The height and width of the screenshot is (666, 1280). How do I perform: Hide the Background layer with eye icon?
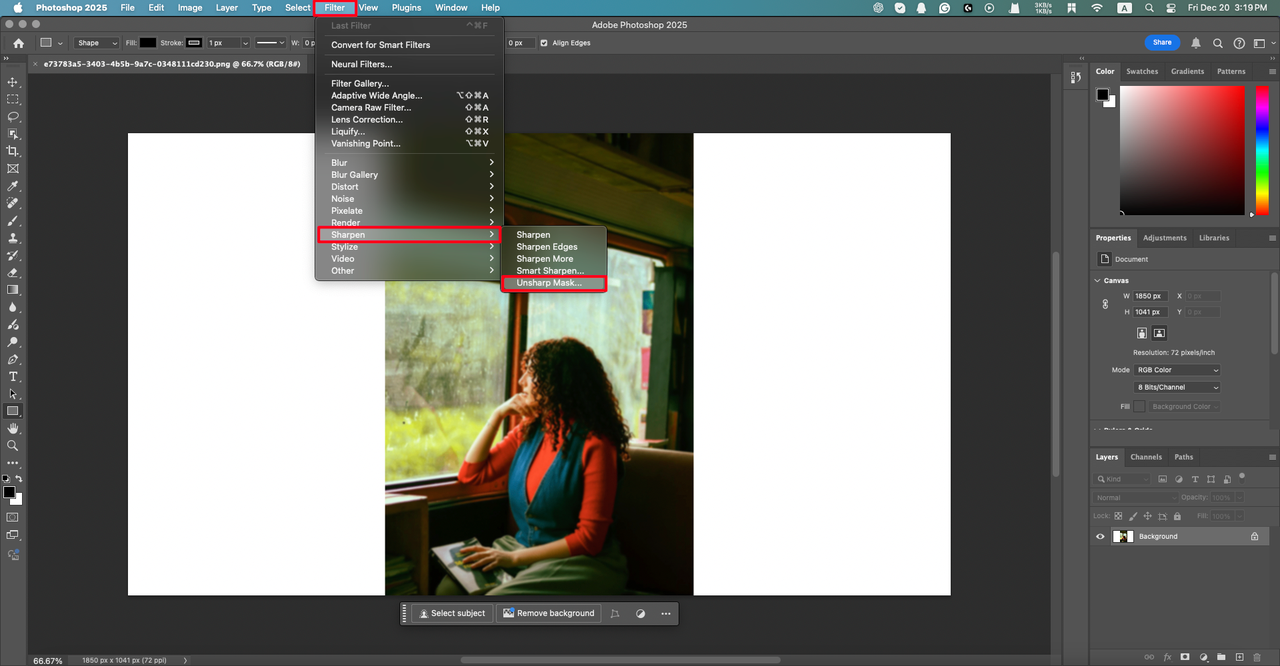click(x=1101, y=536)
